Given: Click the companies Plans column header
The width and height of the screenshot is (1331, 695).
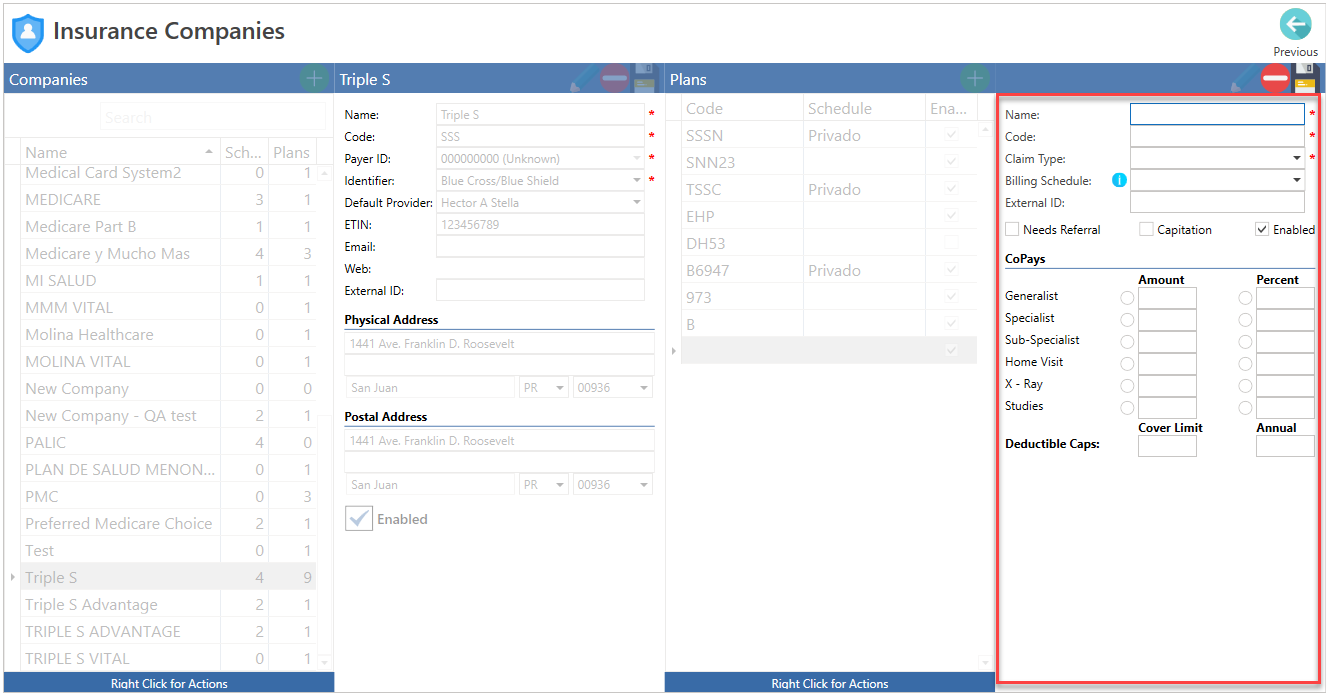Looking at the screenshot, I should tap(291, 152).
